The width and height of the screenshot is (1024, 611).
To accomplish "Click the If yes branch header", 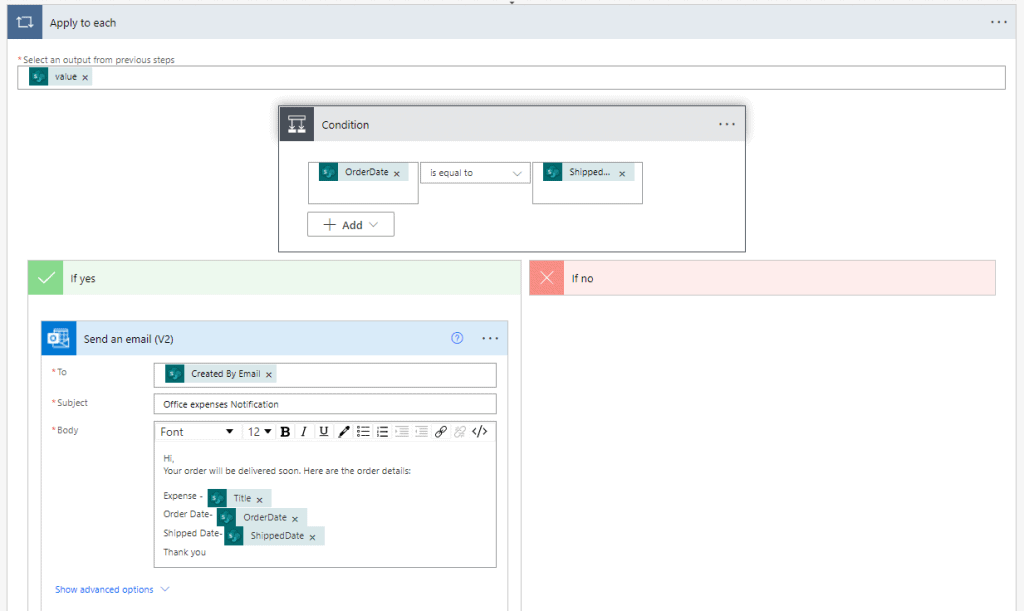I will click(274, 278).
